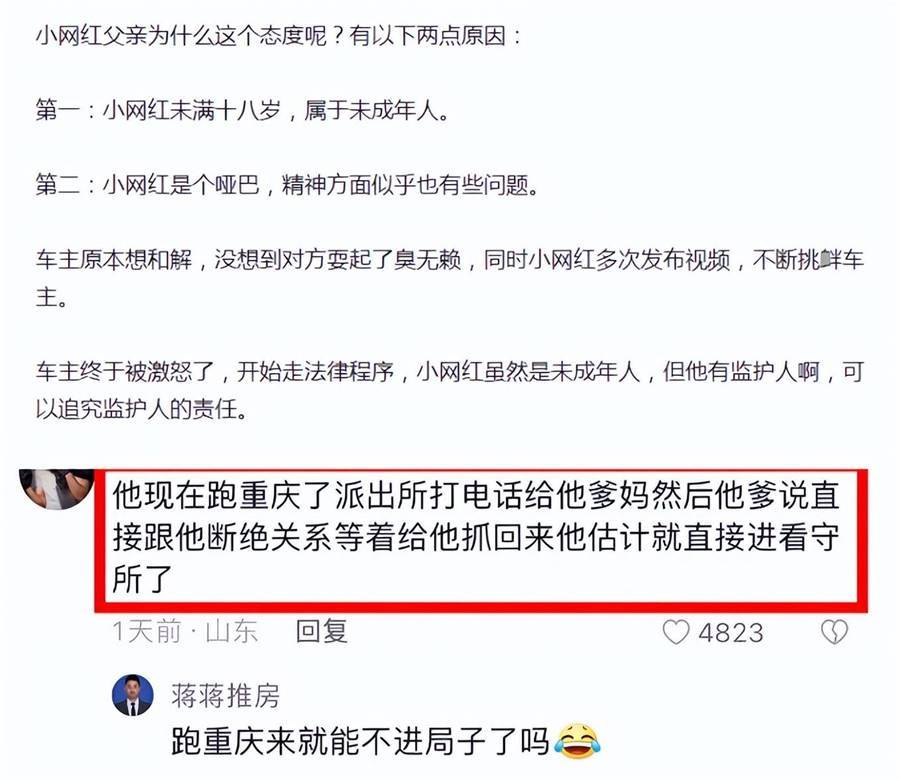The height and width of the screenshot is (781, 900).
Task: Tap the commenter avatar beside red box
Action: 56,489
